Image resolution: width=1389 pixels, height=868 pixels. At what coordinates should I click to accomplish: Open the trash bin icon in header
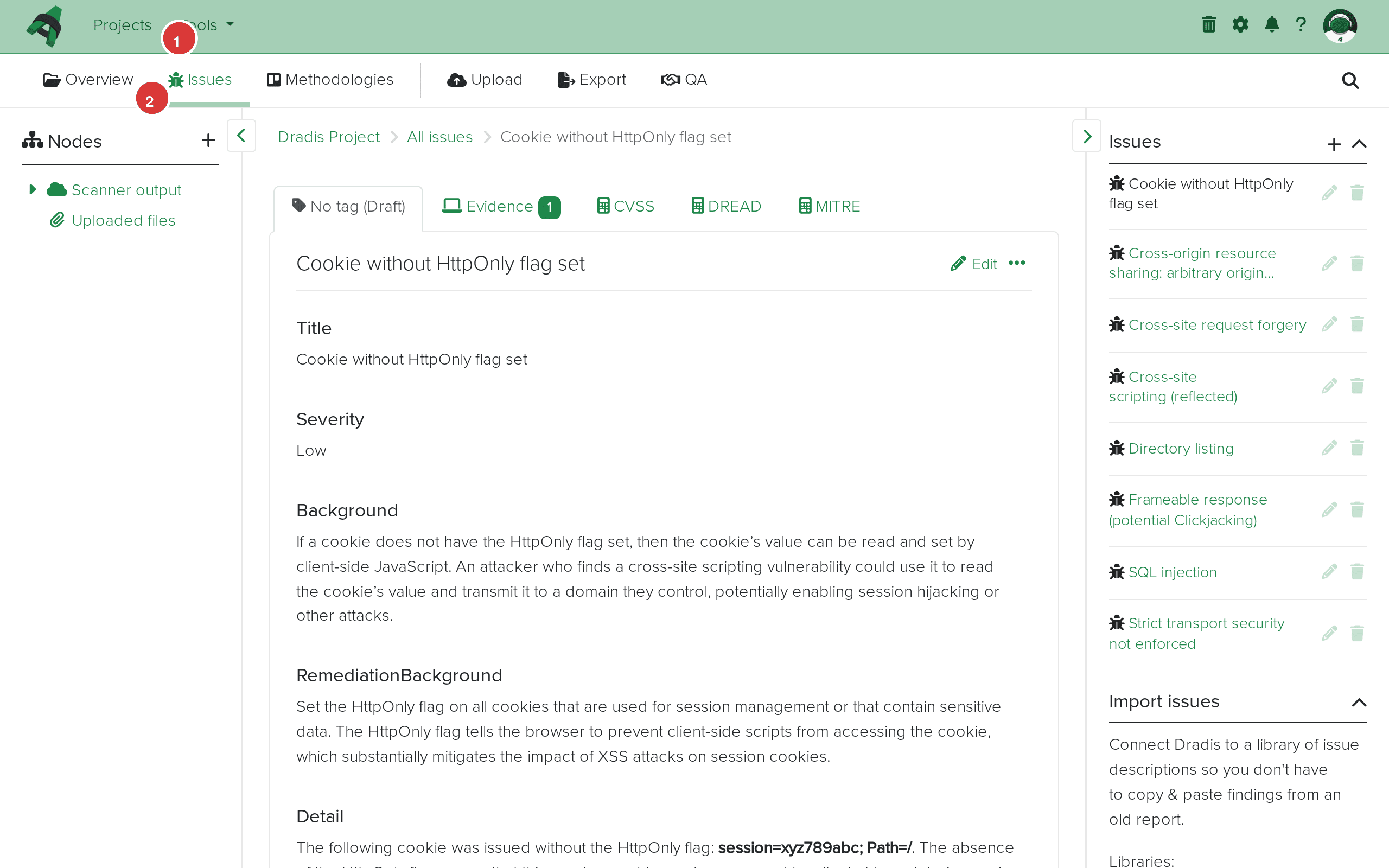(1208, 25)
